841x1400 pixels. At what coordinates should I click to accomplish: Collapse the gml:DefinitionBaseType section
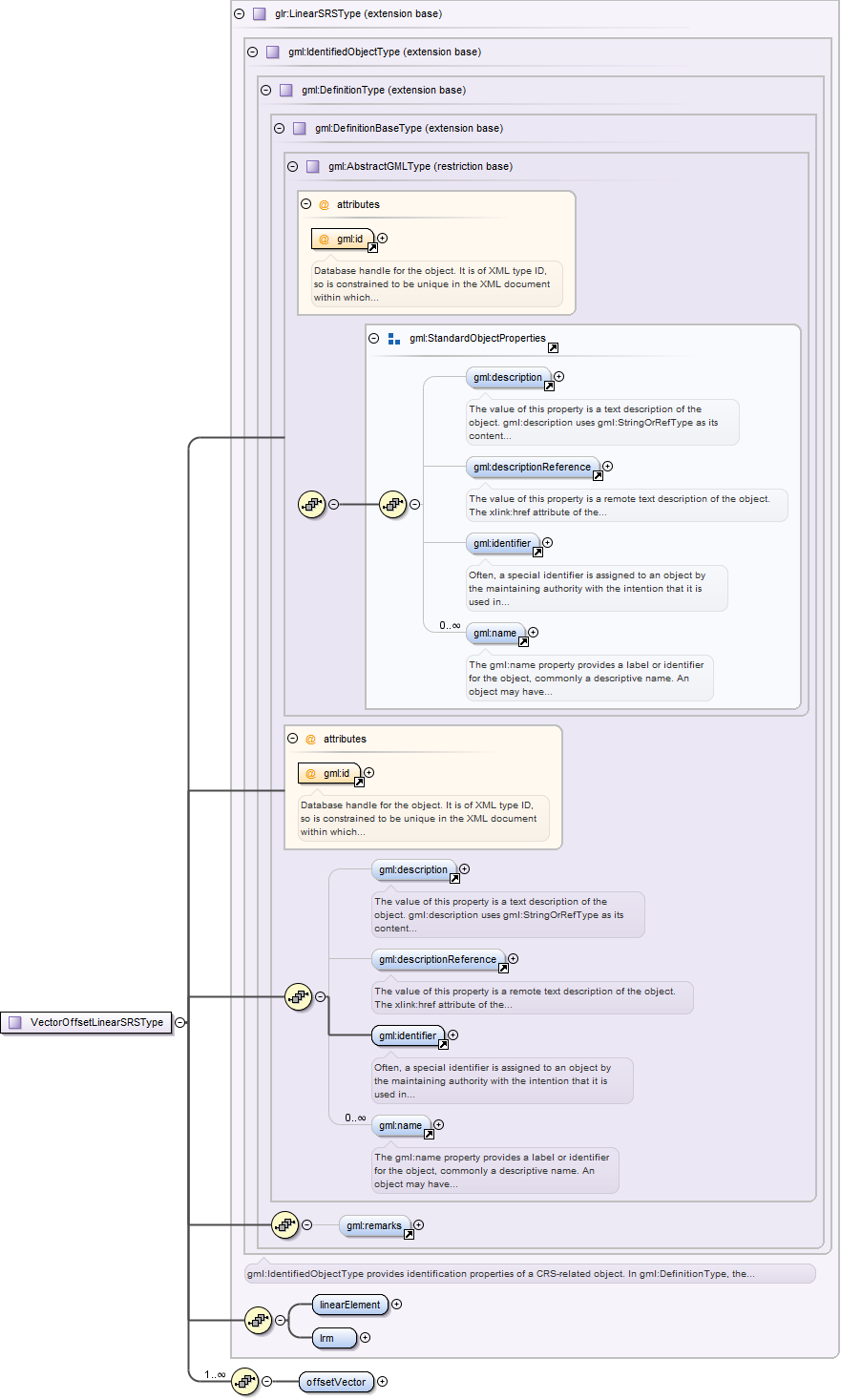[280, 129]
